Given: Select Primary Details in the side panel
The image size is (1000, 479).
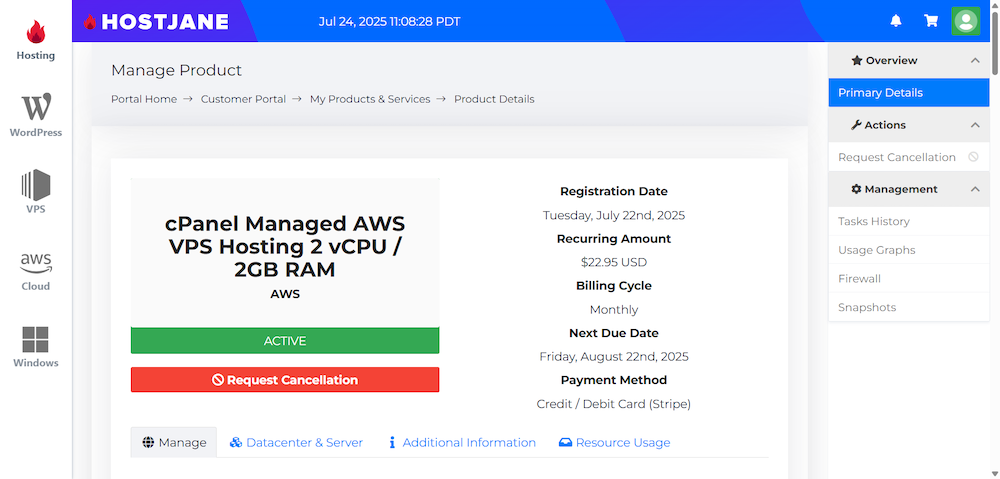Looking at the screenshot, I should pyautogui.click(x=909, y=93).
